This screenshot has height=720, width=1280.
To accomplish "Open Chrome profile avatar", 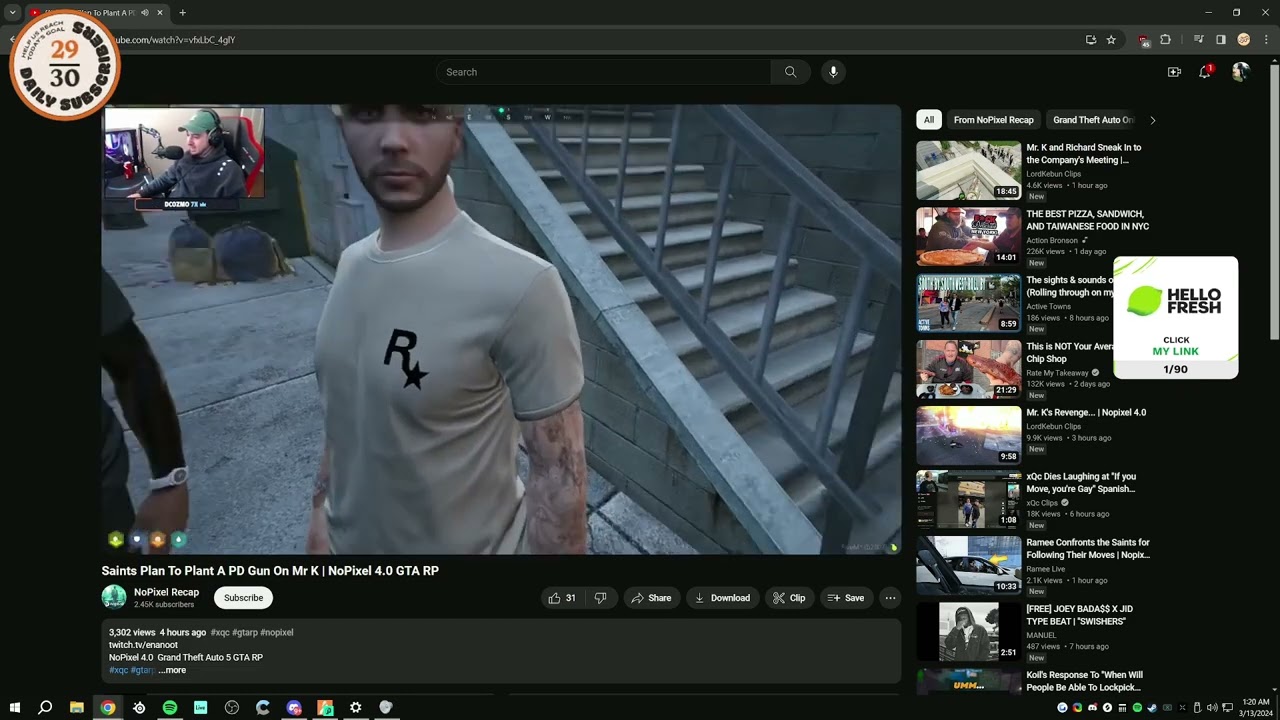I will 1243,40.
